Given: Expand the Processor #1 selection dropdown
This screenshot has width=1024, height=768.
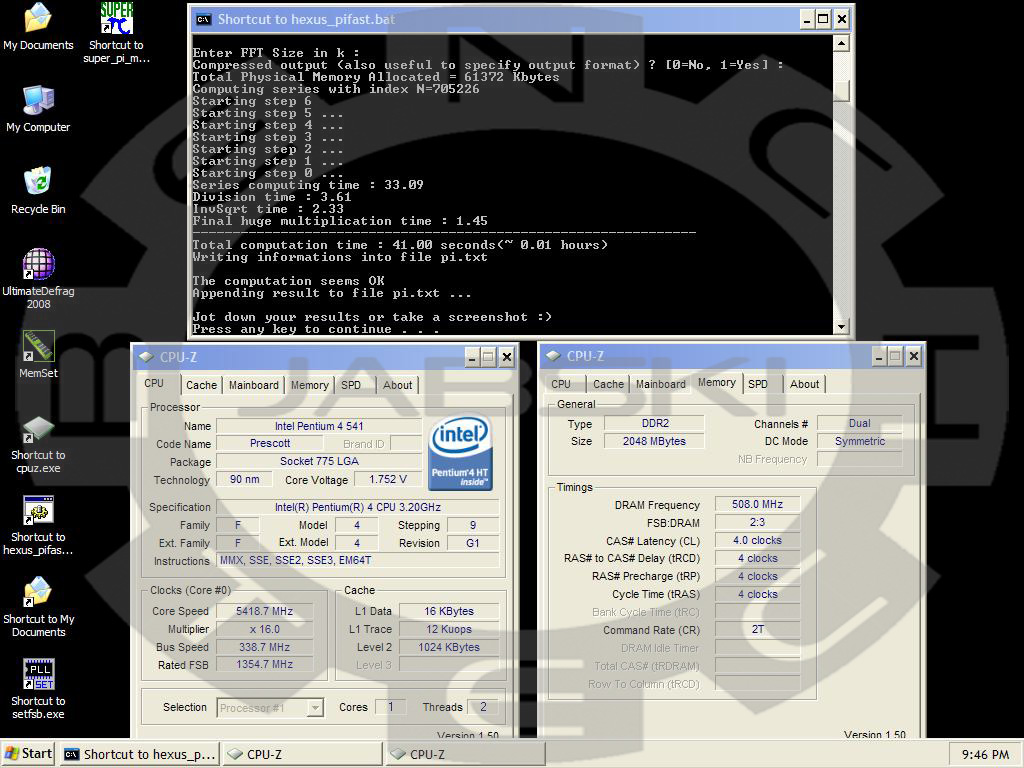Looking at the screenshot, I should point(315,707).
